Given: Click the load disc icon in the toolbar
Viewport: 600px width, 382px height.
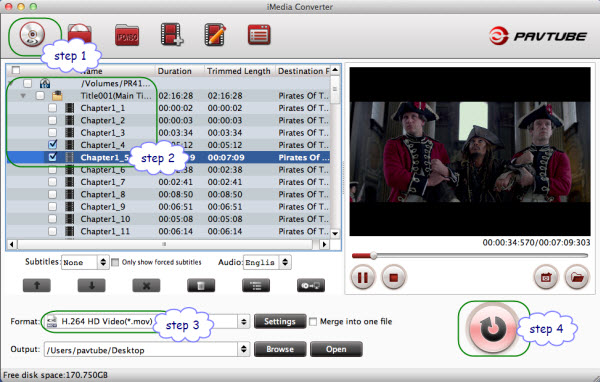Looking at the screenshot, I should point(32,34).
